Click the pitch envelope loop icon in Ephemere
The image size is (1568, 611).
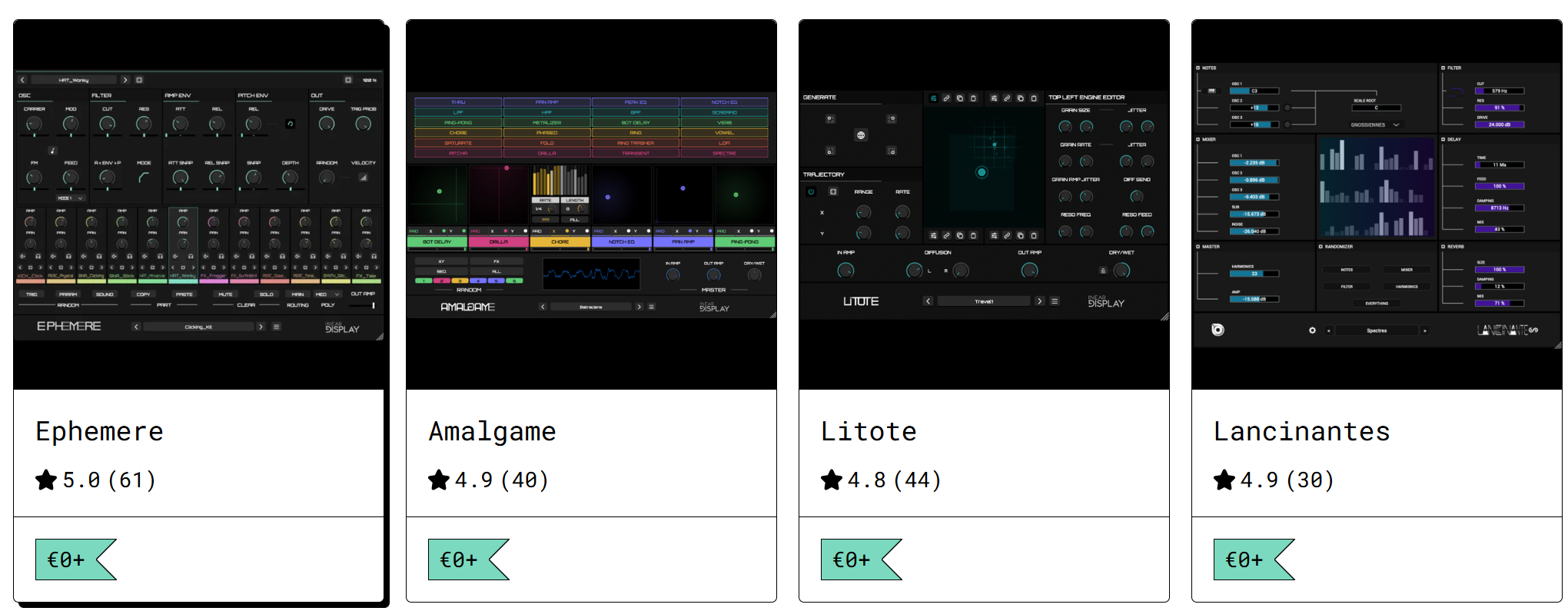click(290, 124)
